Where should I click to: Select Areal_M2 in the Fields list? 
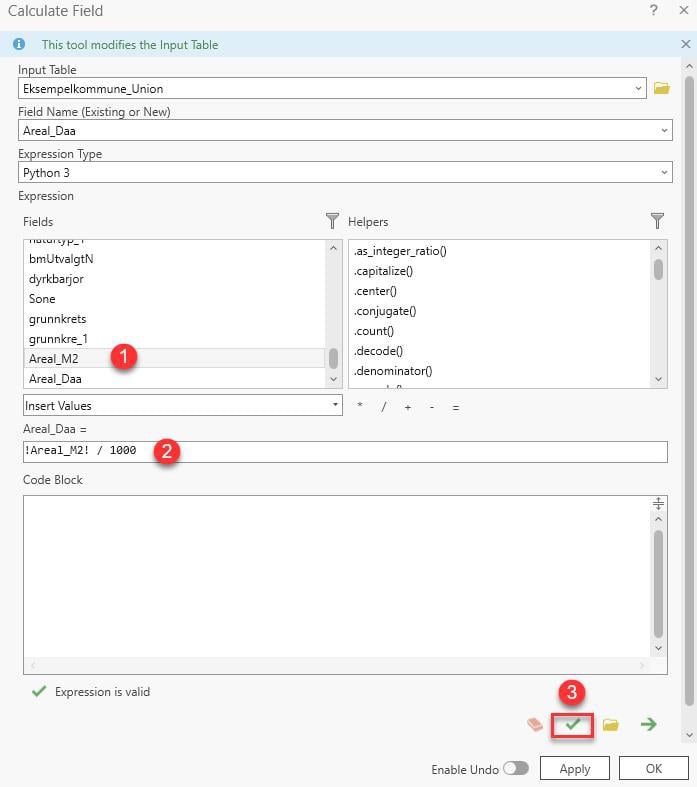[x=54, y=358]
